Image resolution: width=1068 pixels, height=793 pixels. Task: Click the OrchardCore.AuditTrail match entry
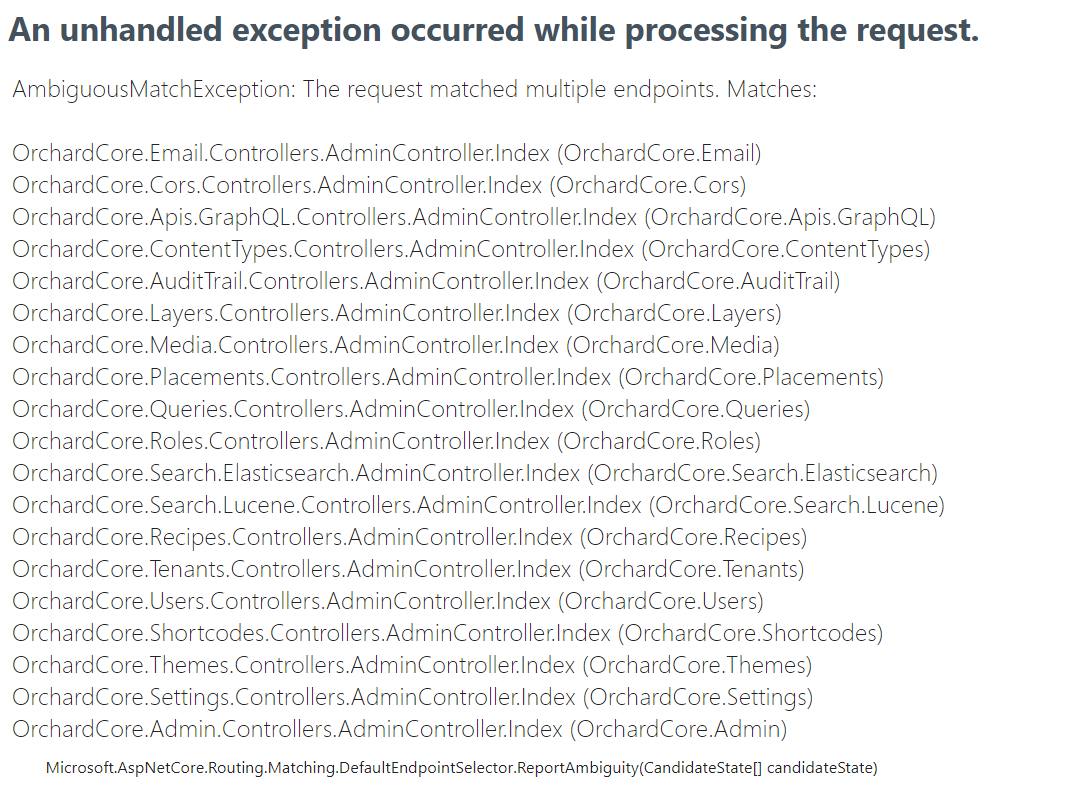click(426, 282)
